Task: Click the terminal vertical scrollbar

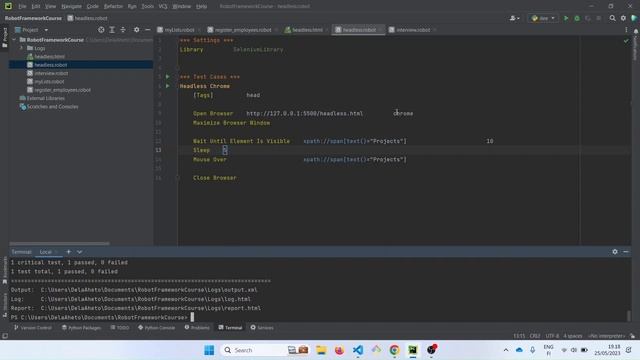Action: 629,316
